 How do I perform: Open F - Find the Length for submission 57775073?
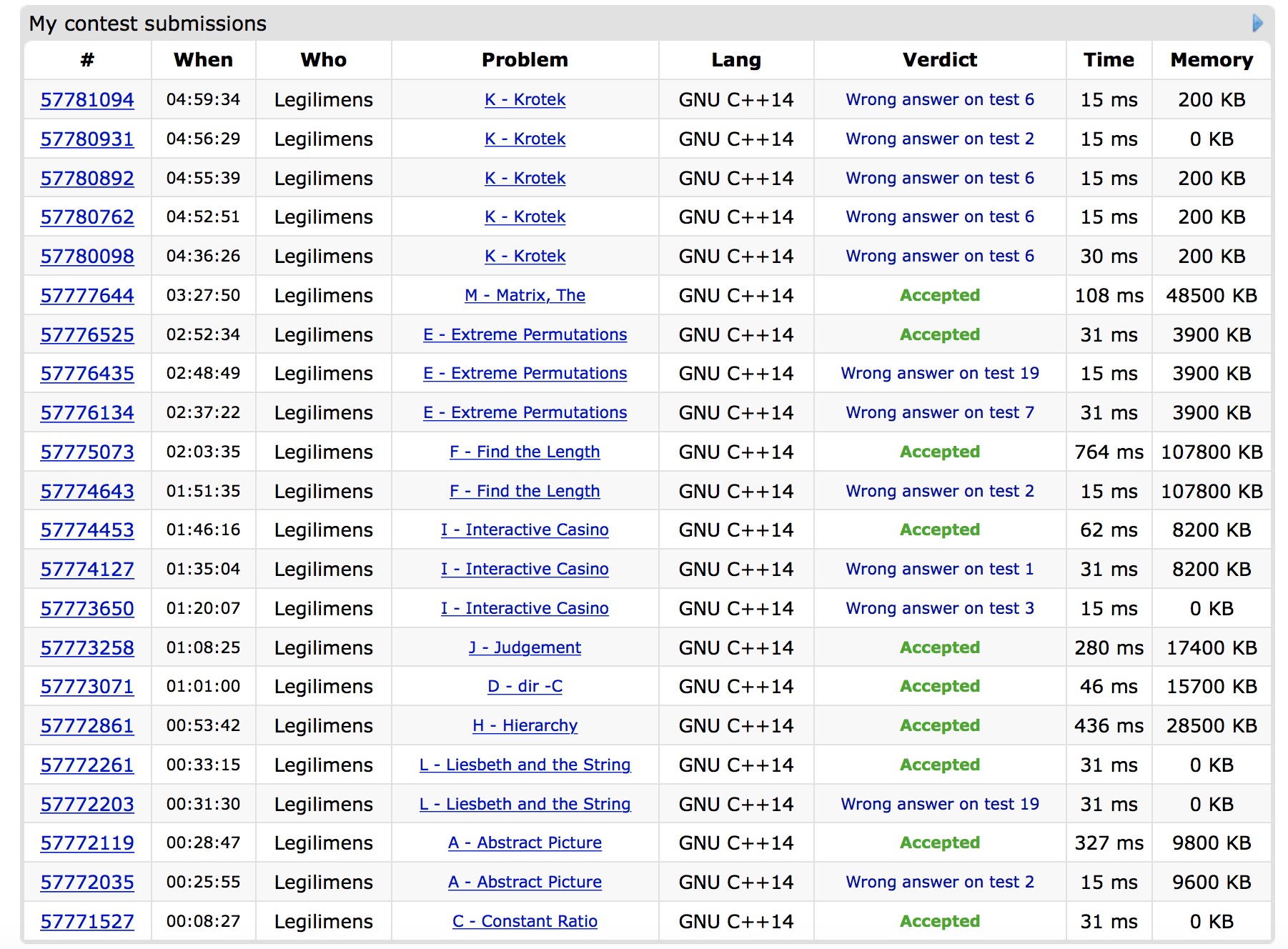tap(525, 452)
